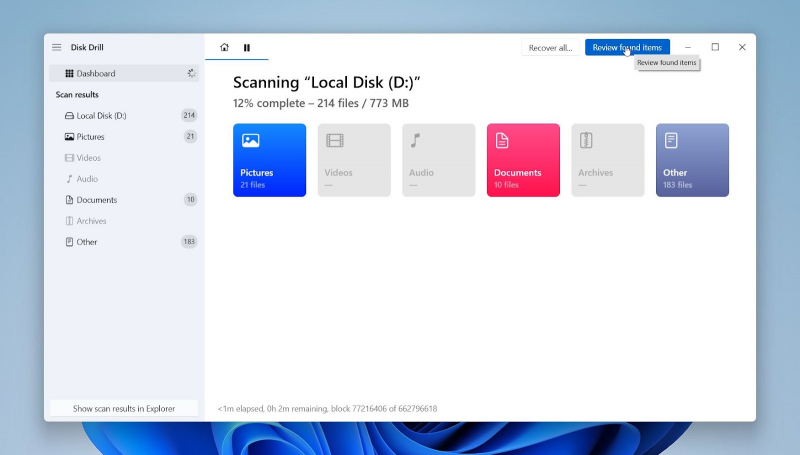The width and height of the screenshot is (800, 455).
Task: Open Local Disk (D:) scan results
Action: click(124, 116)
